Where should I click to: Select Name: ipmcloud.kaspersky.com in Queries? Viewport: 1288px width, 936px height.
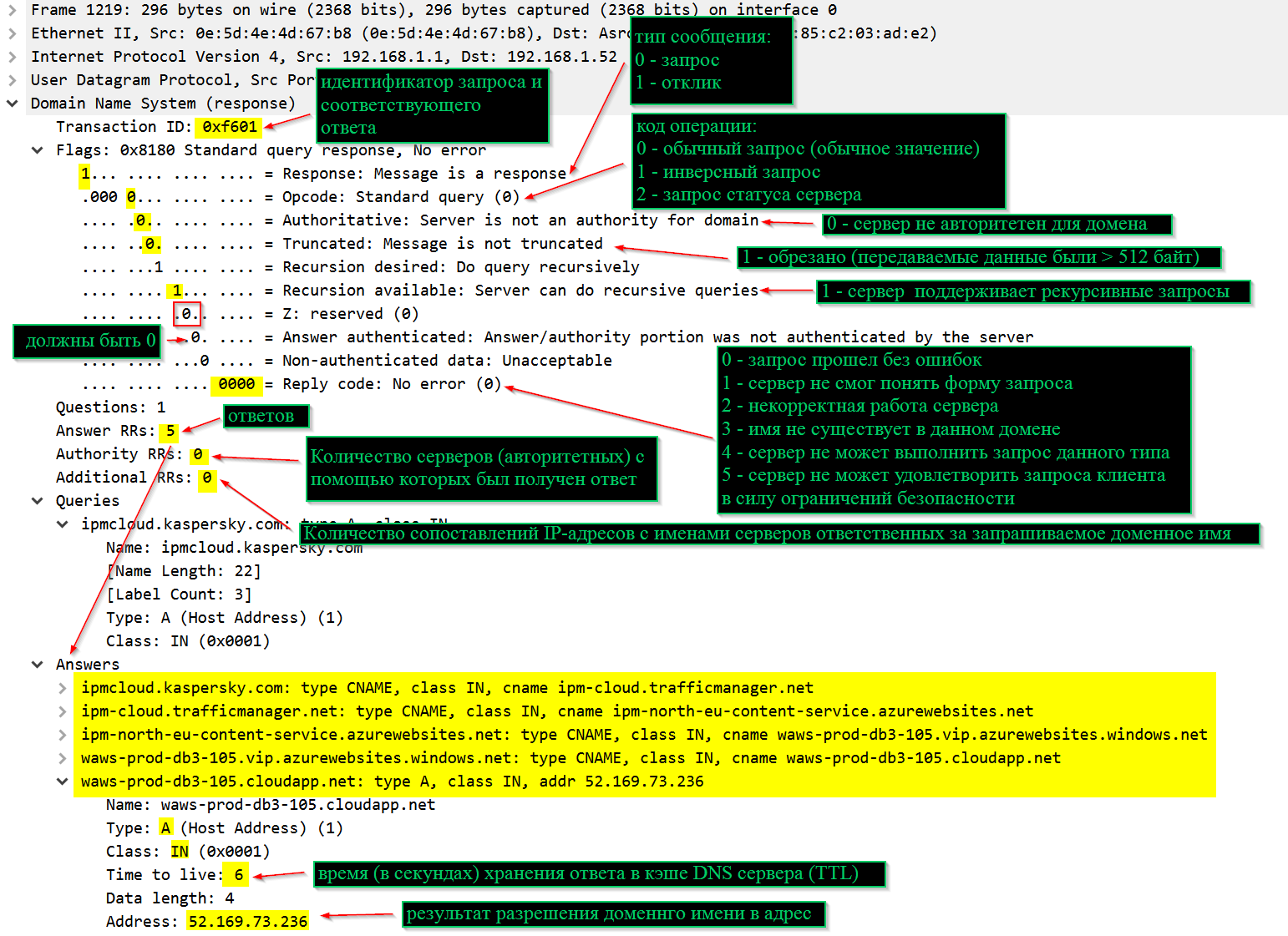click(x=234, y=548)
